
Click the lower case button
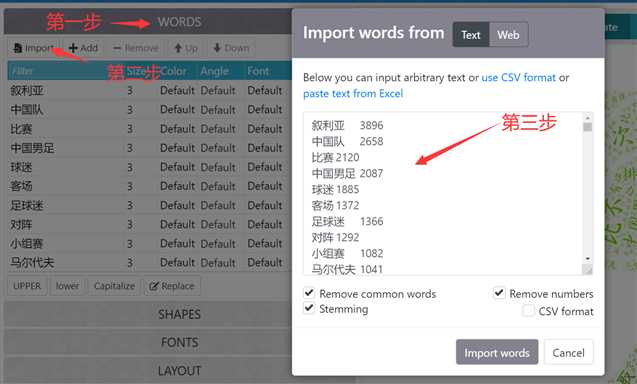pos(67,286)
